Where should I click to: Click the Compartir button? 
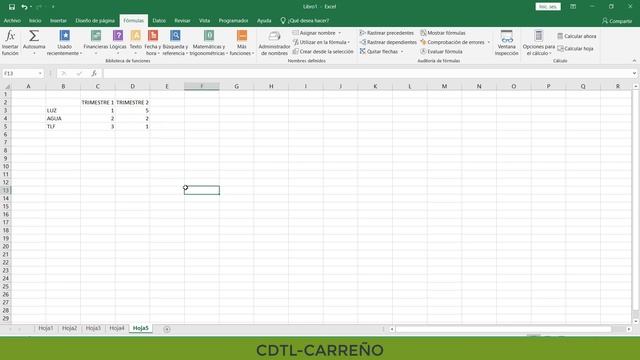[x=617, y=21]
